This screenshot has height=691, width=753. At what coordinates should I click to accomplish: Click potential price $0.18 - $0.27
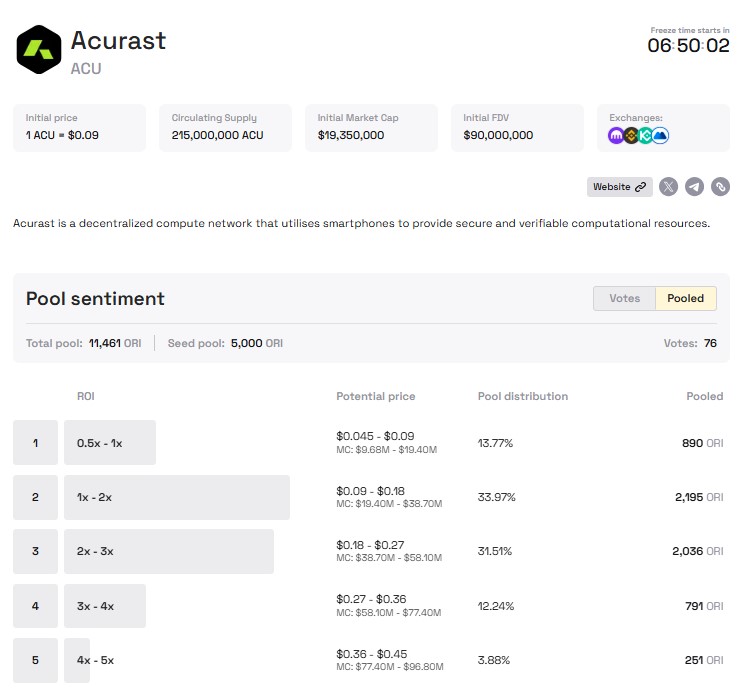pos(370,545)
